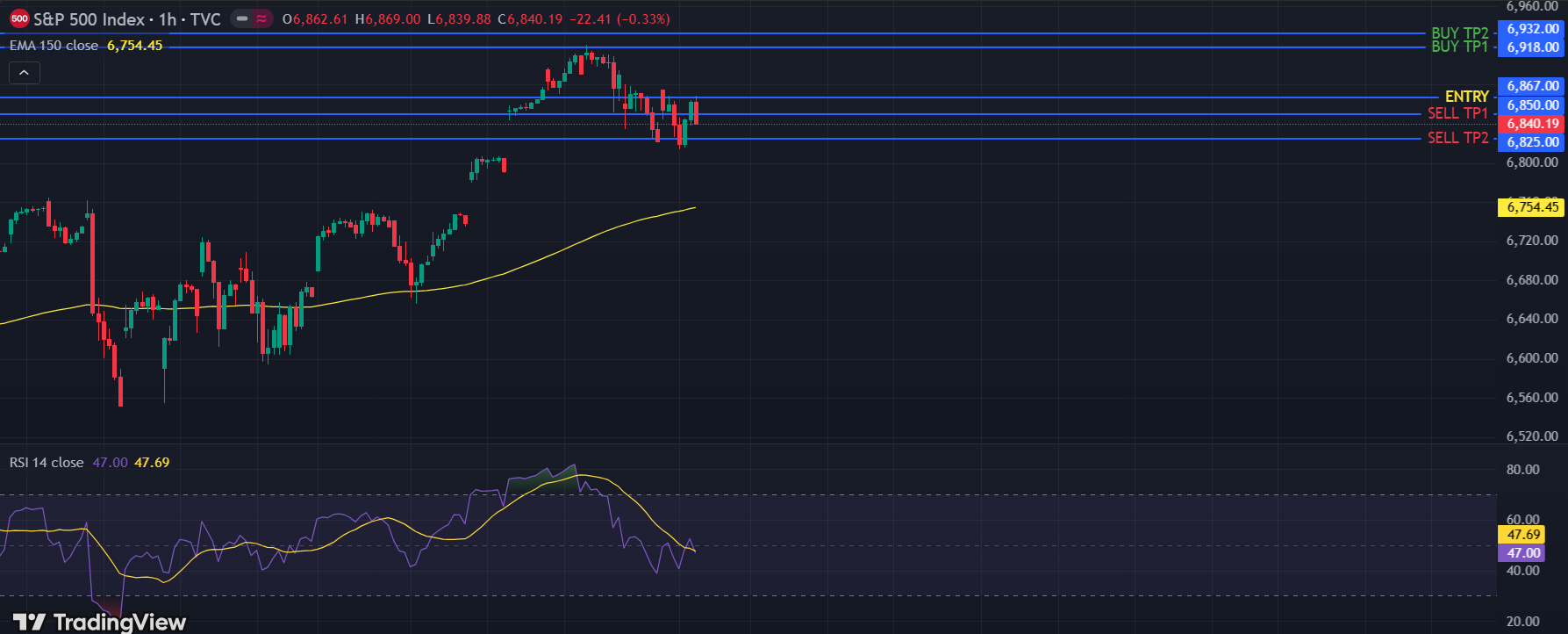Click the BUY TP2 line label
The height and width of the screenshot is (634, 1568).
(x=1459, y=33)
